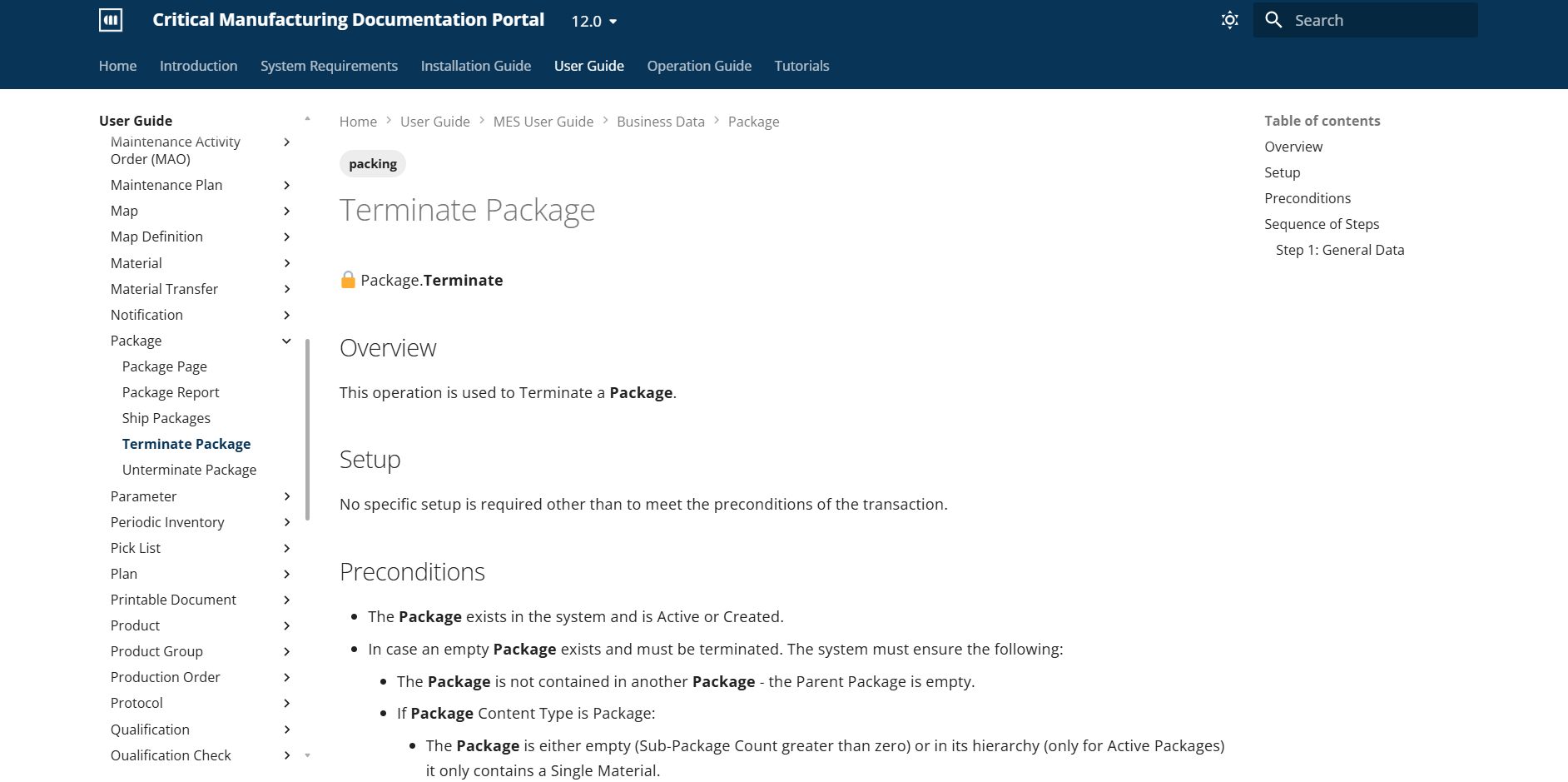This screenshot has height=782, width=1568.
Task: Expand the Material Transfer chevron
Action: [286, 289]
